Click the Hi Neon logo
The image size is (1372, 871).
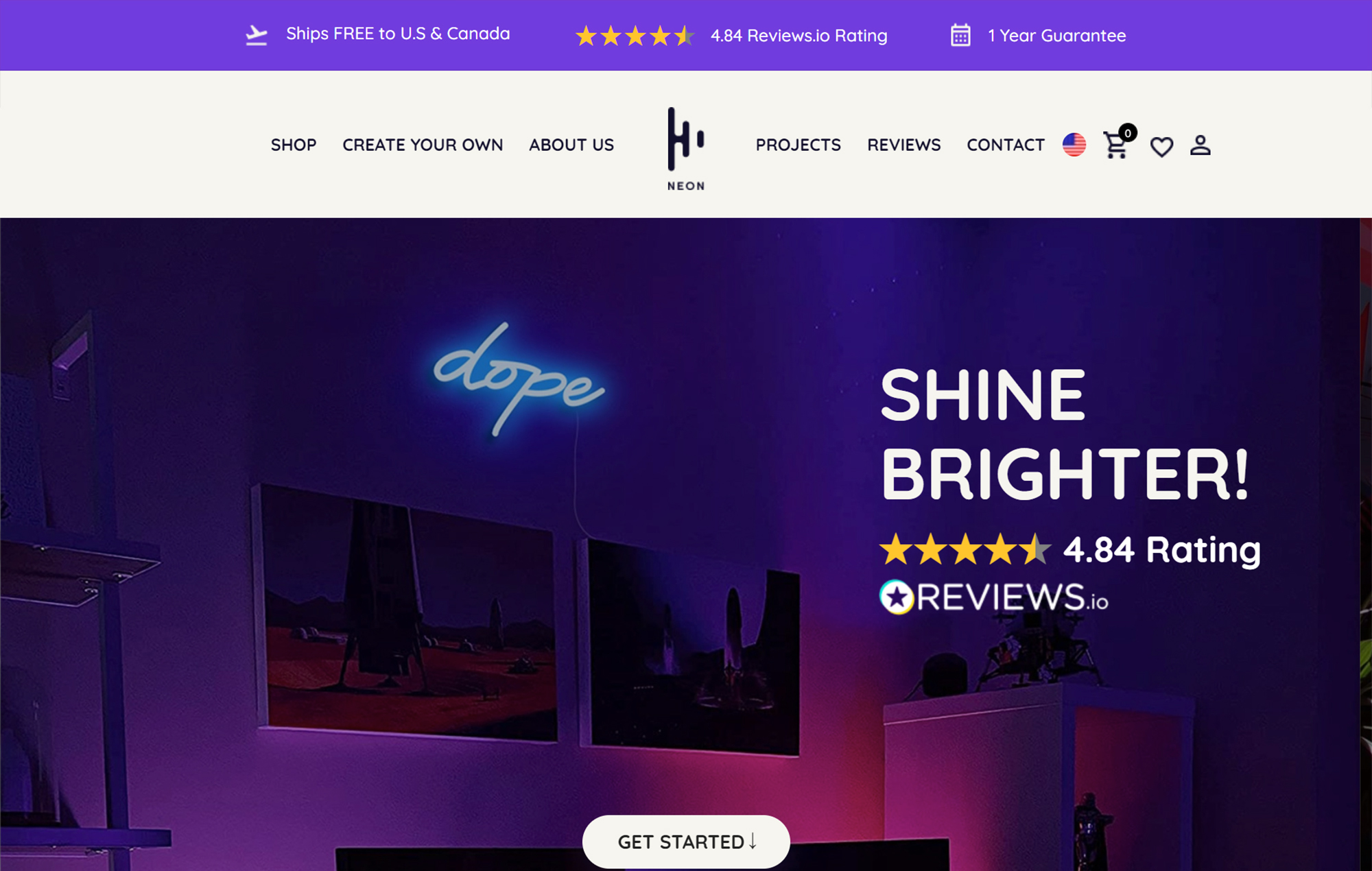pyautogui.click(x=686, y=149)
